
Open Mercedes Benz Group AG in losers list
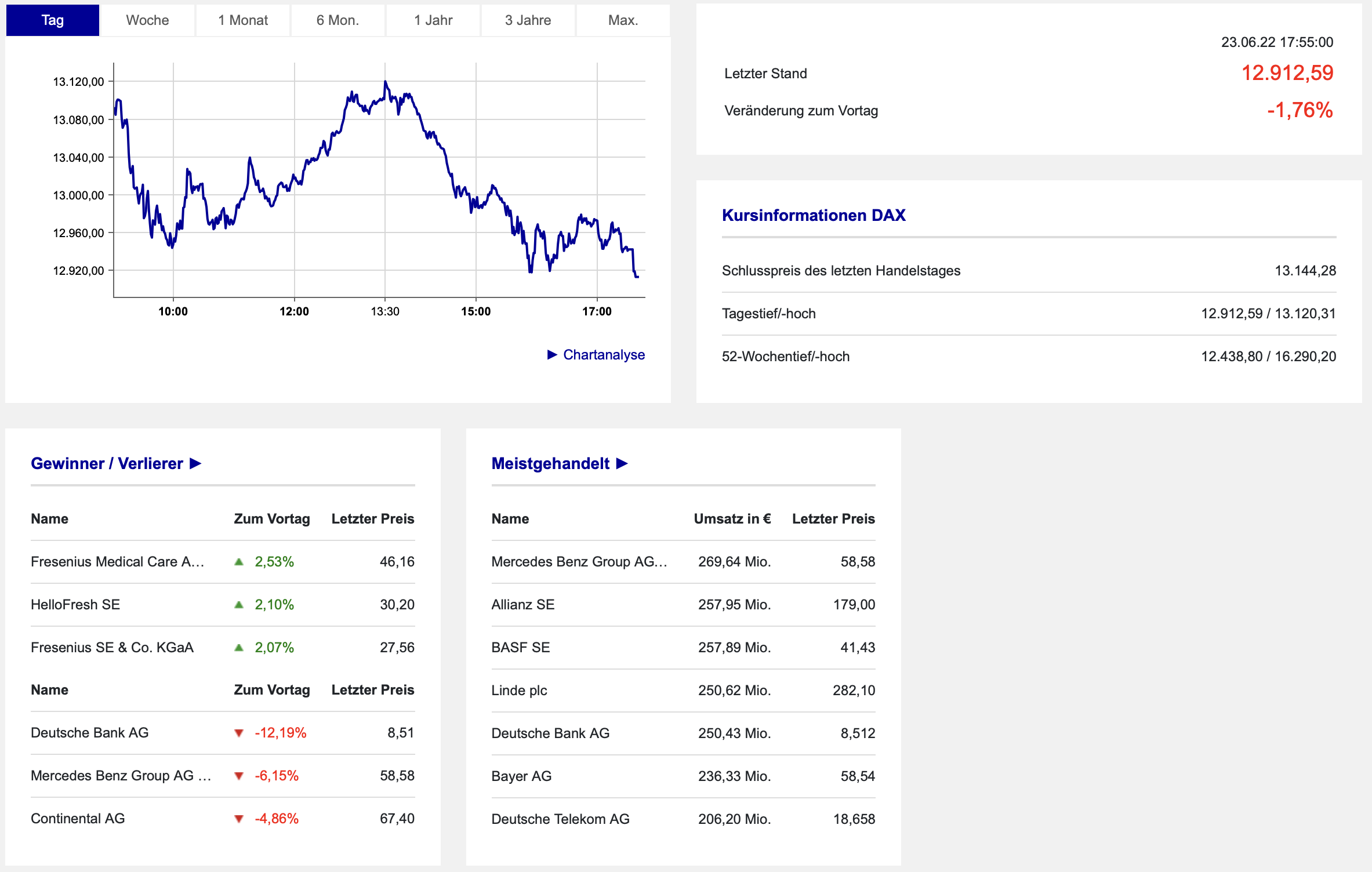click(x=121, y=776)
